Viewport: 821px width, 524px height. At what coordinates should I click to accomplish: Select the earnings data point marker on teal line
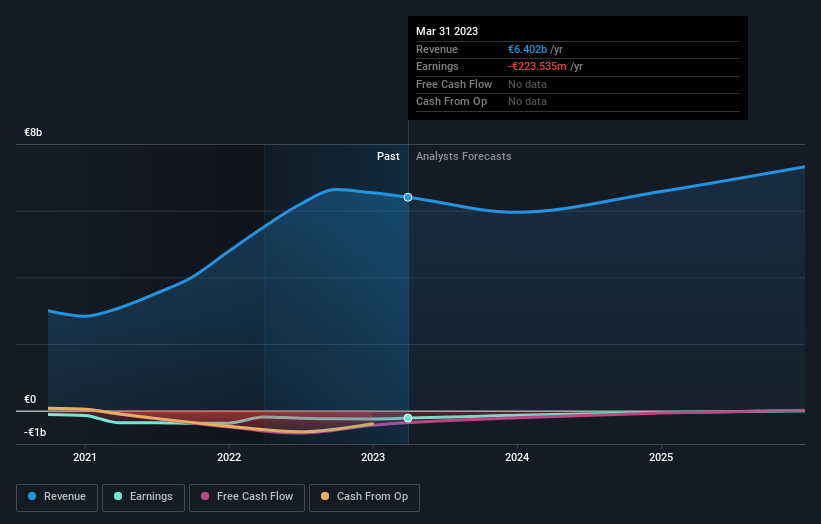(x=408, y=418)
